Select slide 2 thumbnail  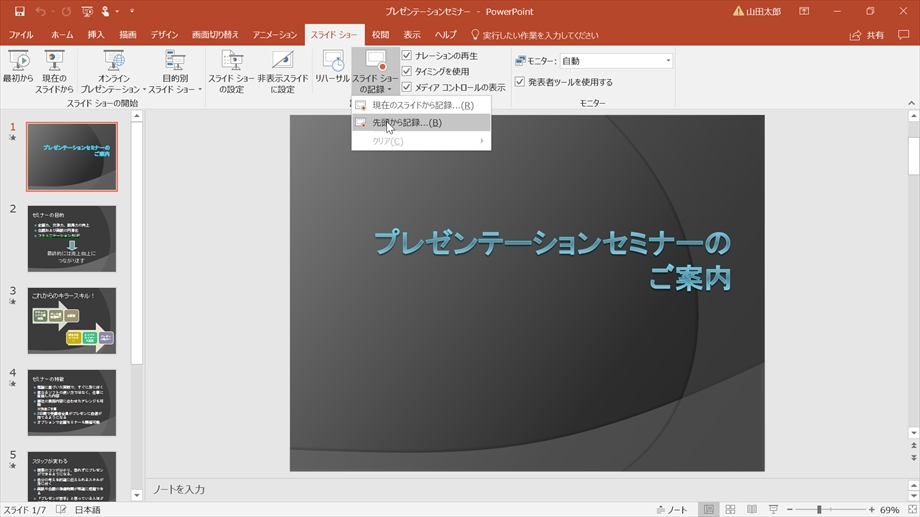(72, 238)
